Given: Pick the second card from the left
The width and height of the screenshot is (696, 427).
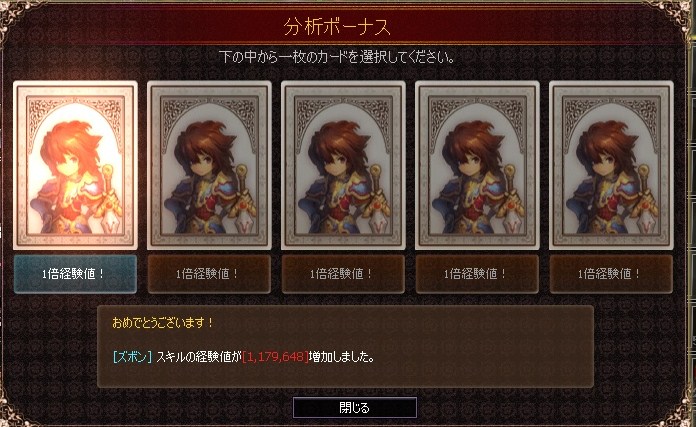Looking at the screenshot, I should pos(209,165).
